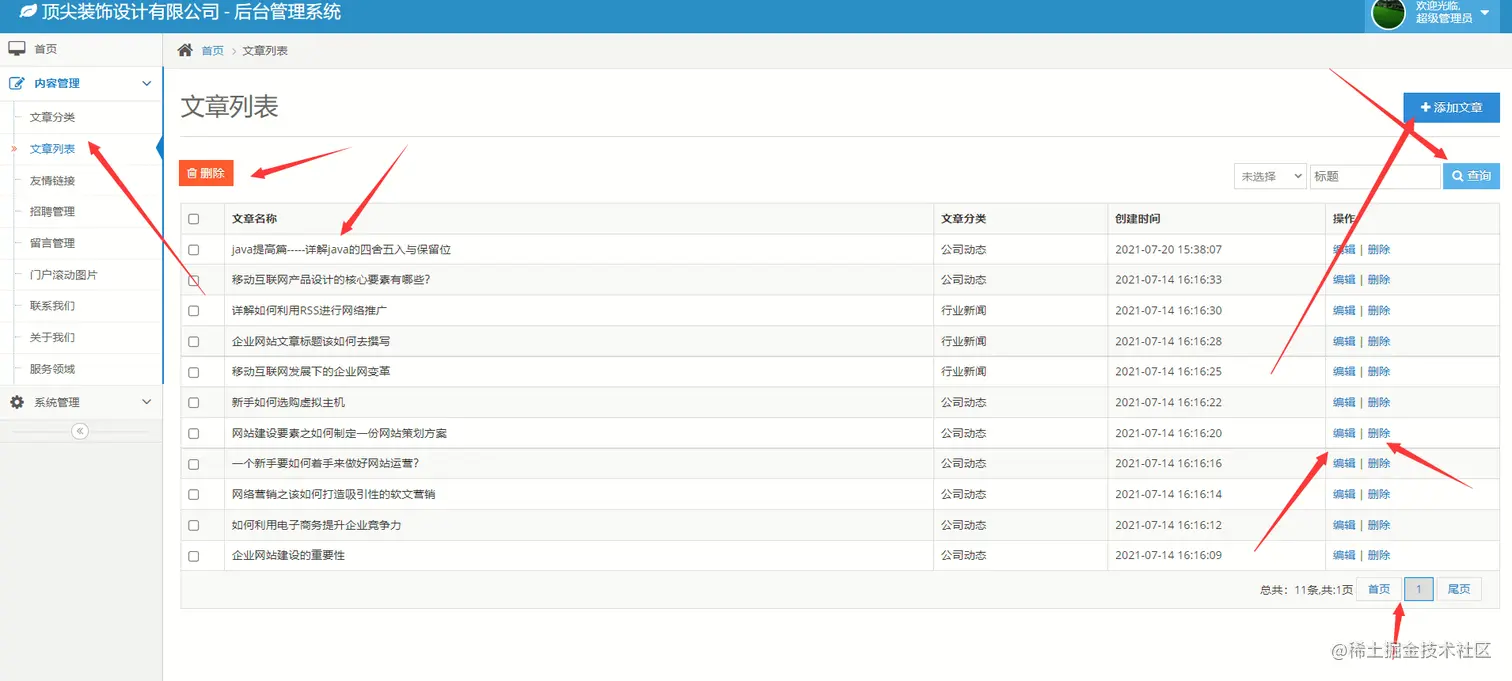
Task: Click page number 1 in pagination
Action: (1419, 589)
